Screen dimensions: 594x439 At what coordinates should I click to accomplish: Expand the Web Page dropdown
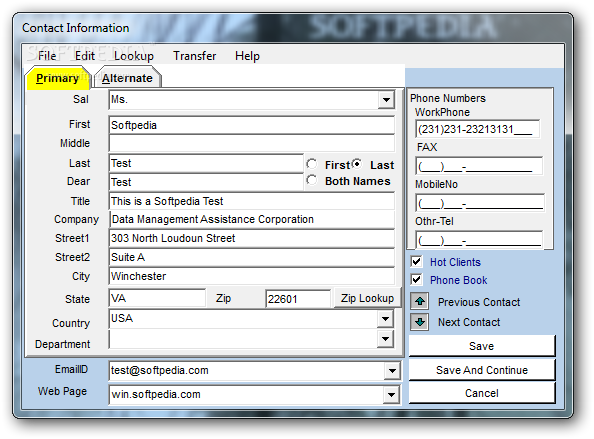tap(392, 395)
